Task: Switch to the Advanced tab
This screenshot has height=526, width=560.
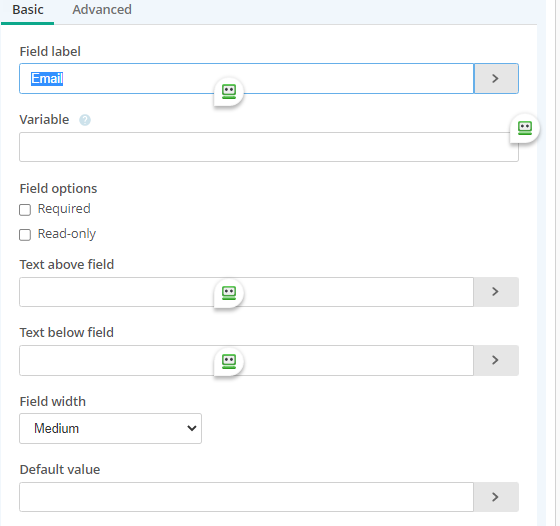Action: coord(102,10)
